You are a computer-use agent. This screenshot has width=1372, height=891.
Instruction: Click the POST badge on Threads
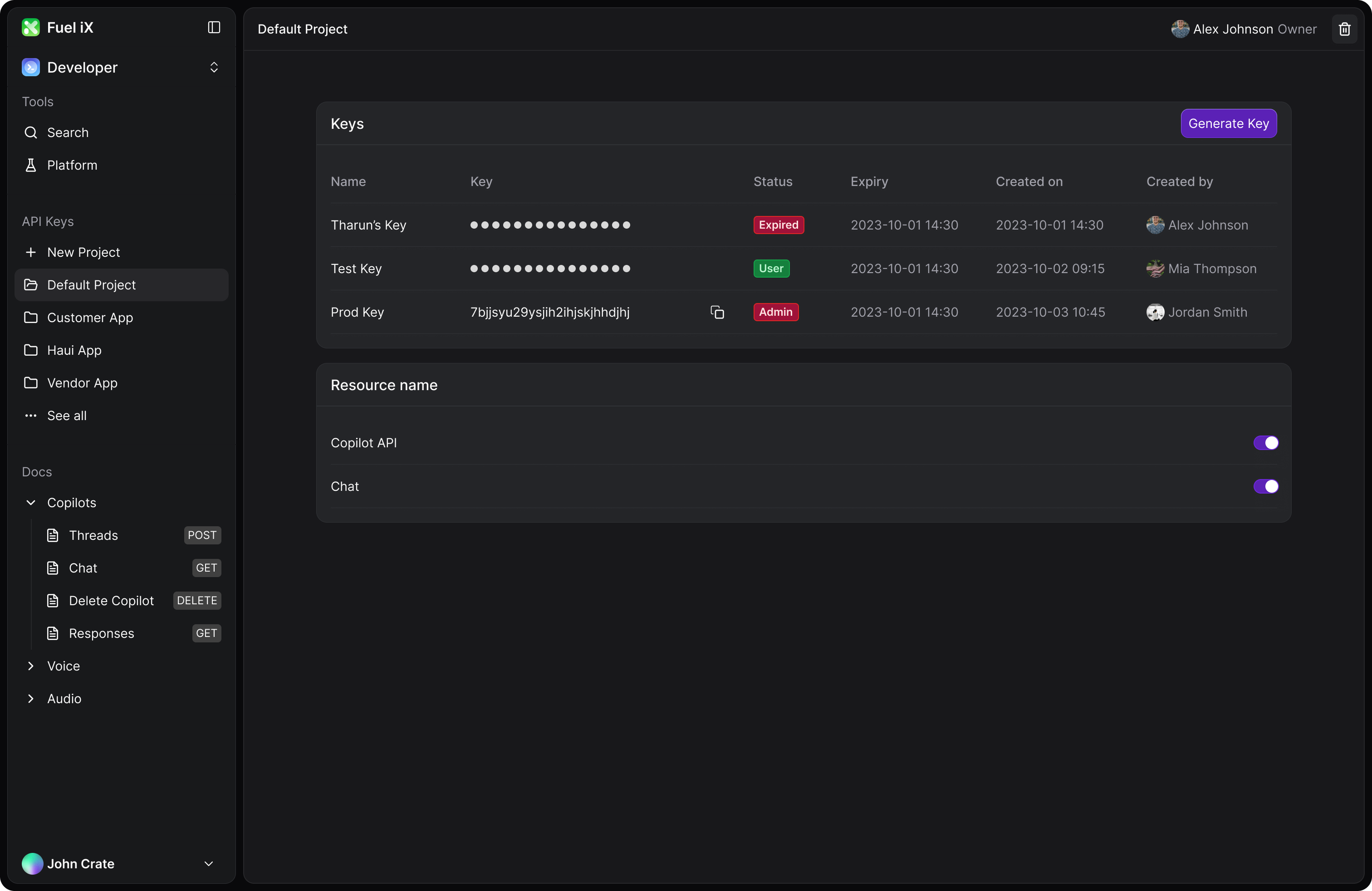click(x=202, y=535)
